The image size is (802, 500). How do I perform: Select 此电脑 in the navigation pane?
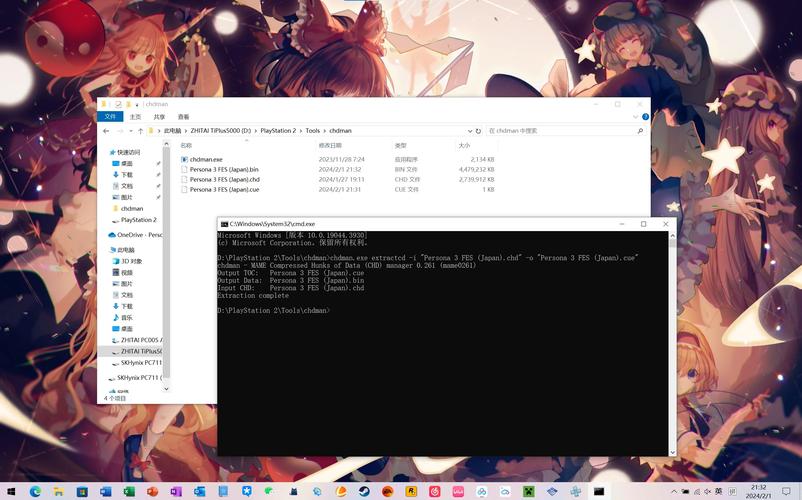tap(126, 250)
